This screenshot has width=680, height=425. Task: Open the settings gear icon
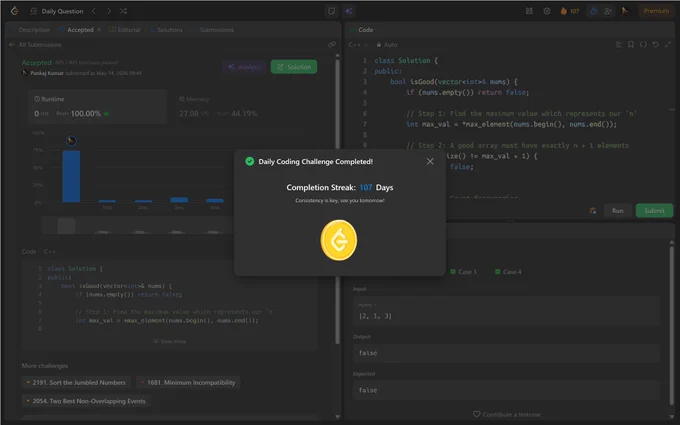pos(547,11)
